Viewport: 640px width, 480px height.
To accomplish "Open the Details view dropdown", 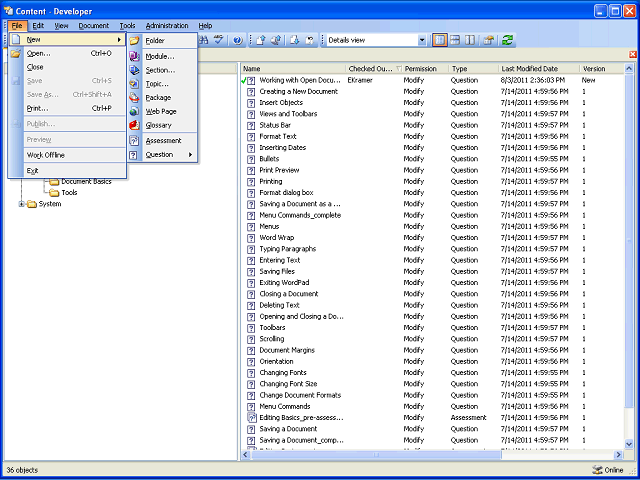I will click(x=422, y=40).
